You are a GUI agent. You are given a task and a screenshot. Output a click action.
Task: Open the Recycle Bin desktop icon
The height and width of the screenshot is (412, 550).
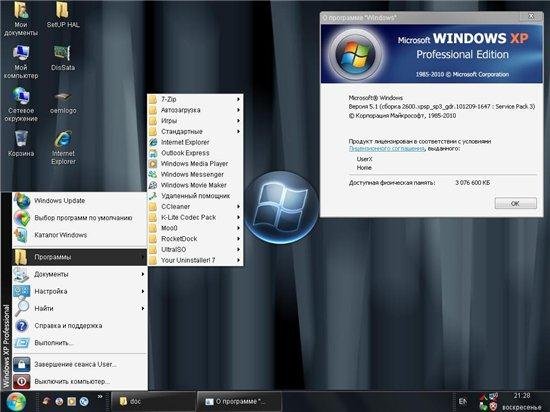pyautogui.click(x=21, y=143)
